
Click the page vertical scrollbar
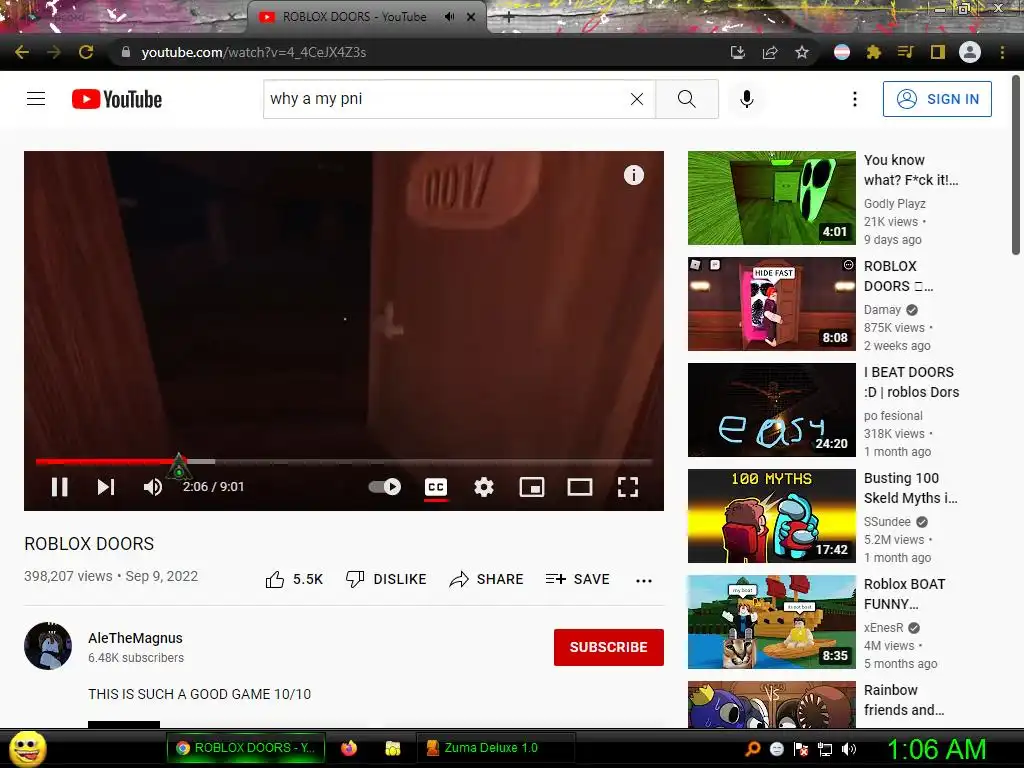(1016, 167)
